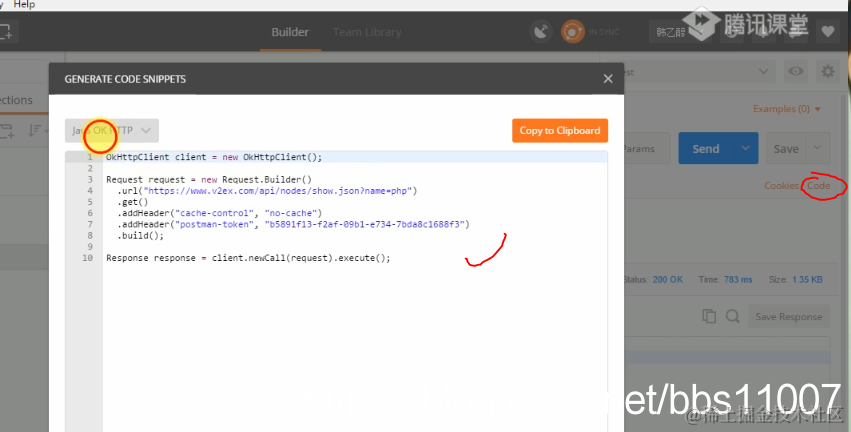The height and width of the screenshot is (432, 851).
Task: Click the heart icon in header
Action: click(828, 32)
